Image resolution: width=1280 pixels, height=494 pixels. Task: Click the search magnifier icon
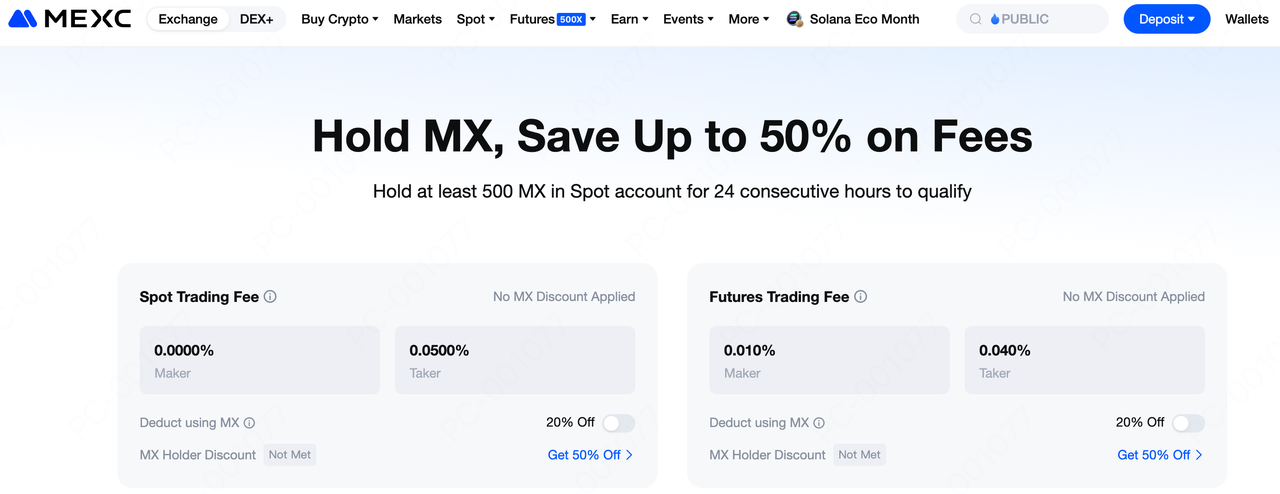point(975,19)
